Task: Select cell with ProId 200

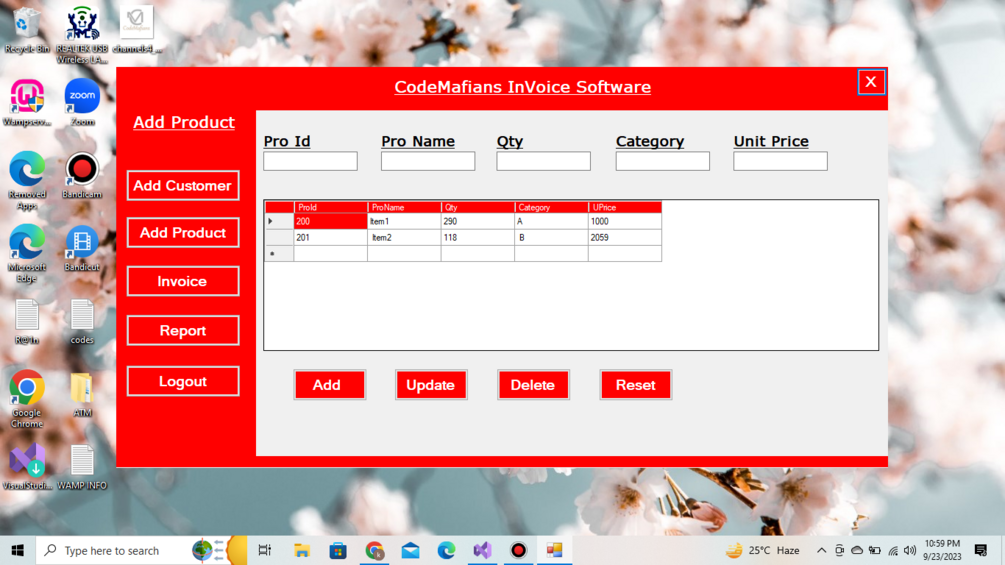Action: (331, 221)
